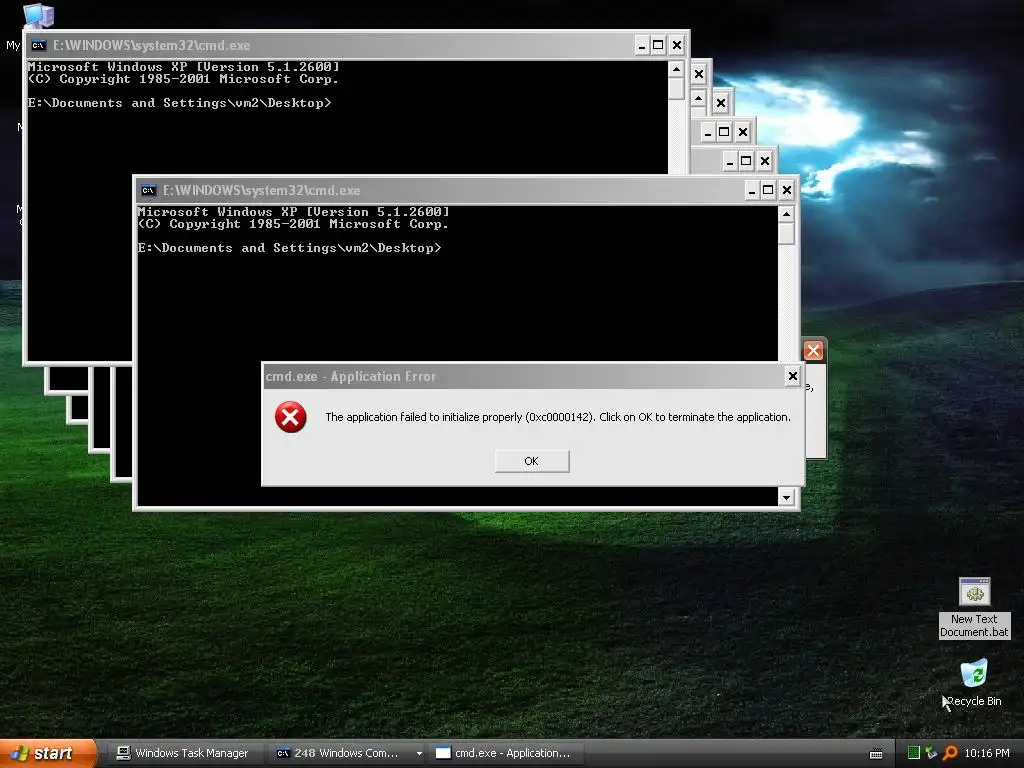This screenshot has height=768, width=1024.
Task: Maximize the front cmd.exe window
Action: point(769,191)
